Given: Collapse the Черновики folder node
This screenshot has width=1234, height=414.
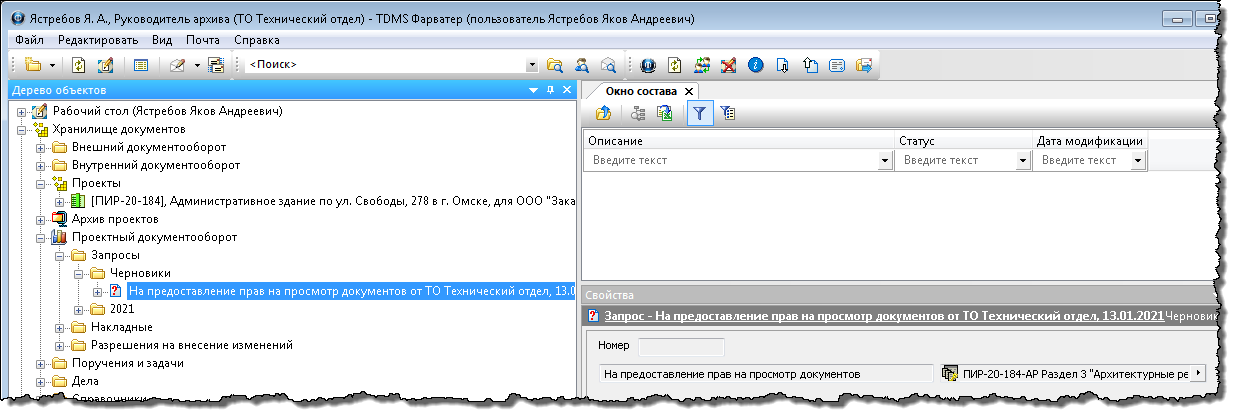Looking at the screenshot, I should (77, 273).
